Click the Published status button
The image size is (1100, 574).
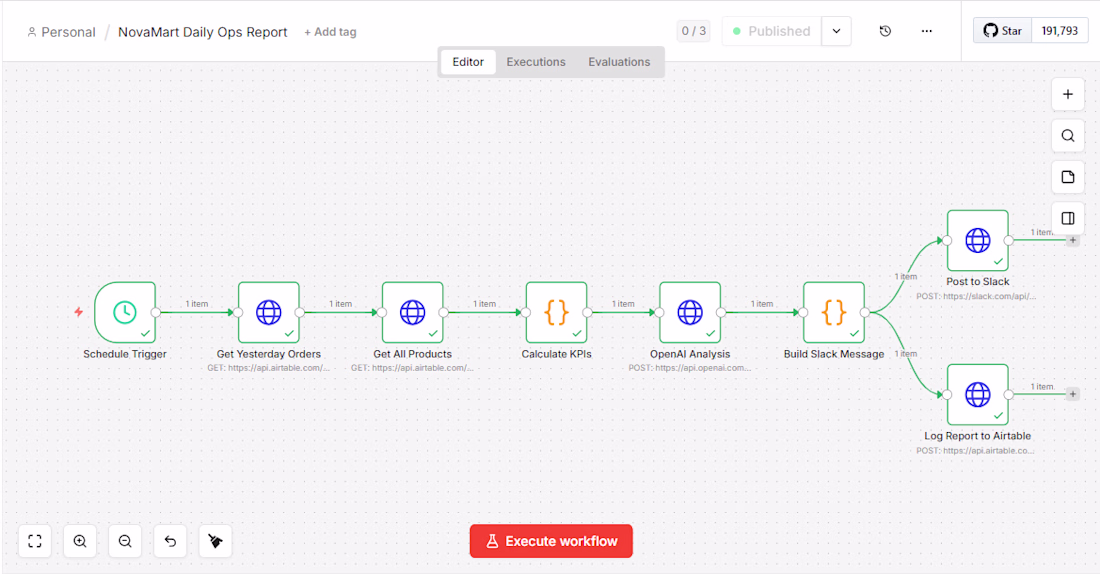772,31
